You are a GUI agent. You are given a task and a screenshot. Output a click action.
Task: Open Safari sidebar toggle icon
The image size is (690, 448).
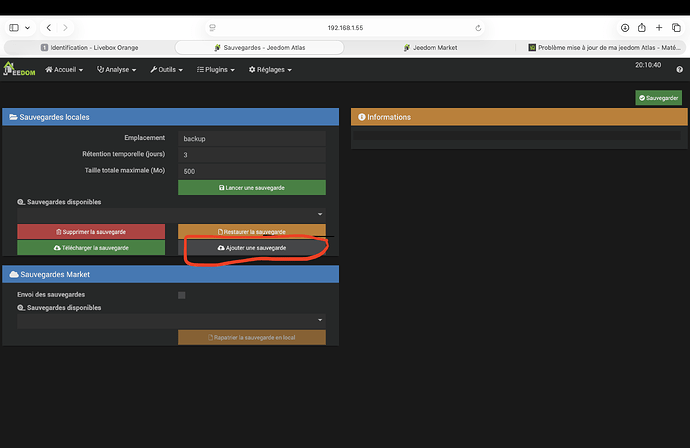pyautogui.click(x=14, y=28)
